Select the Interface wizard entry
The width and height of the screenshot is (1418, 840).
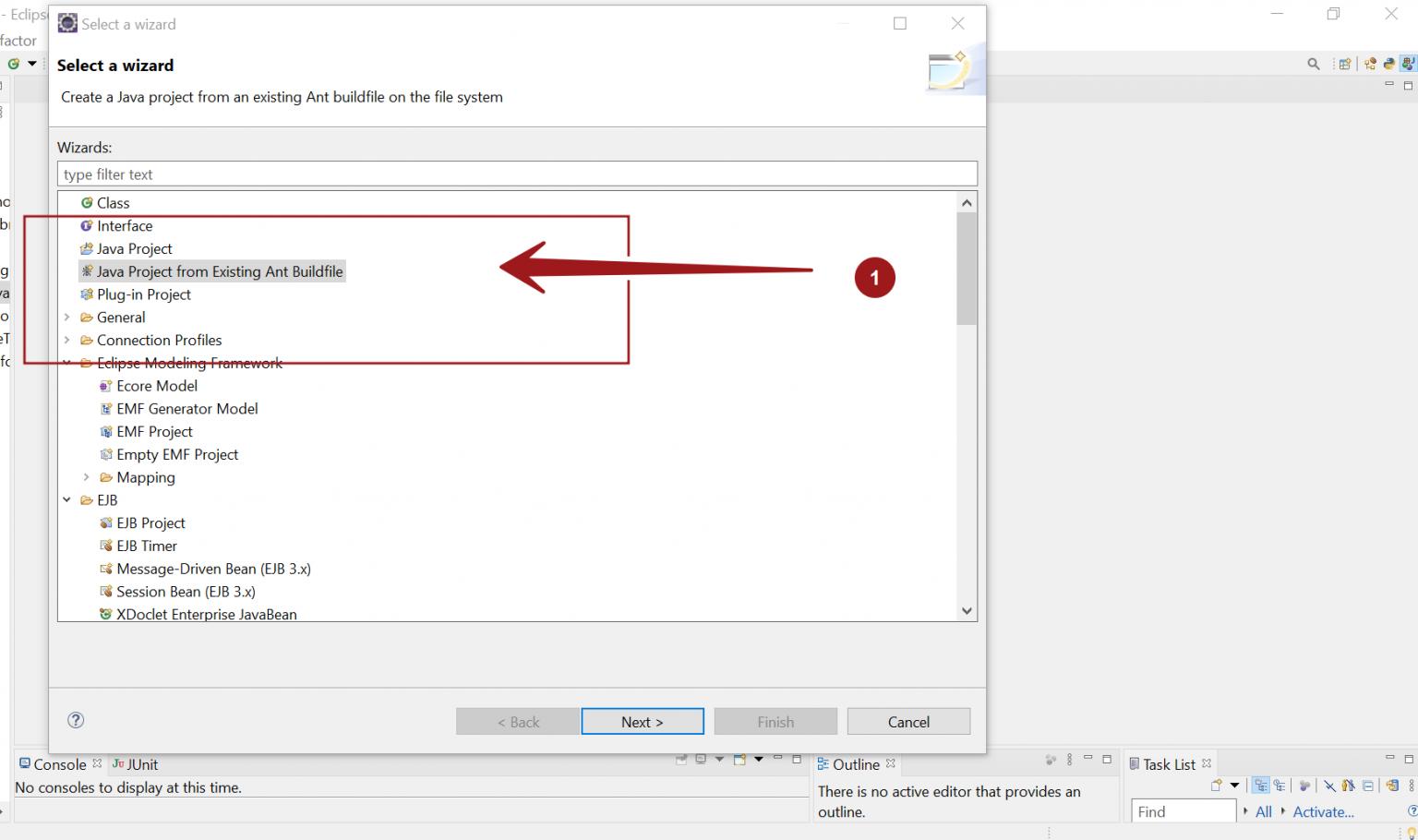[x=125, y=225]
